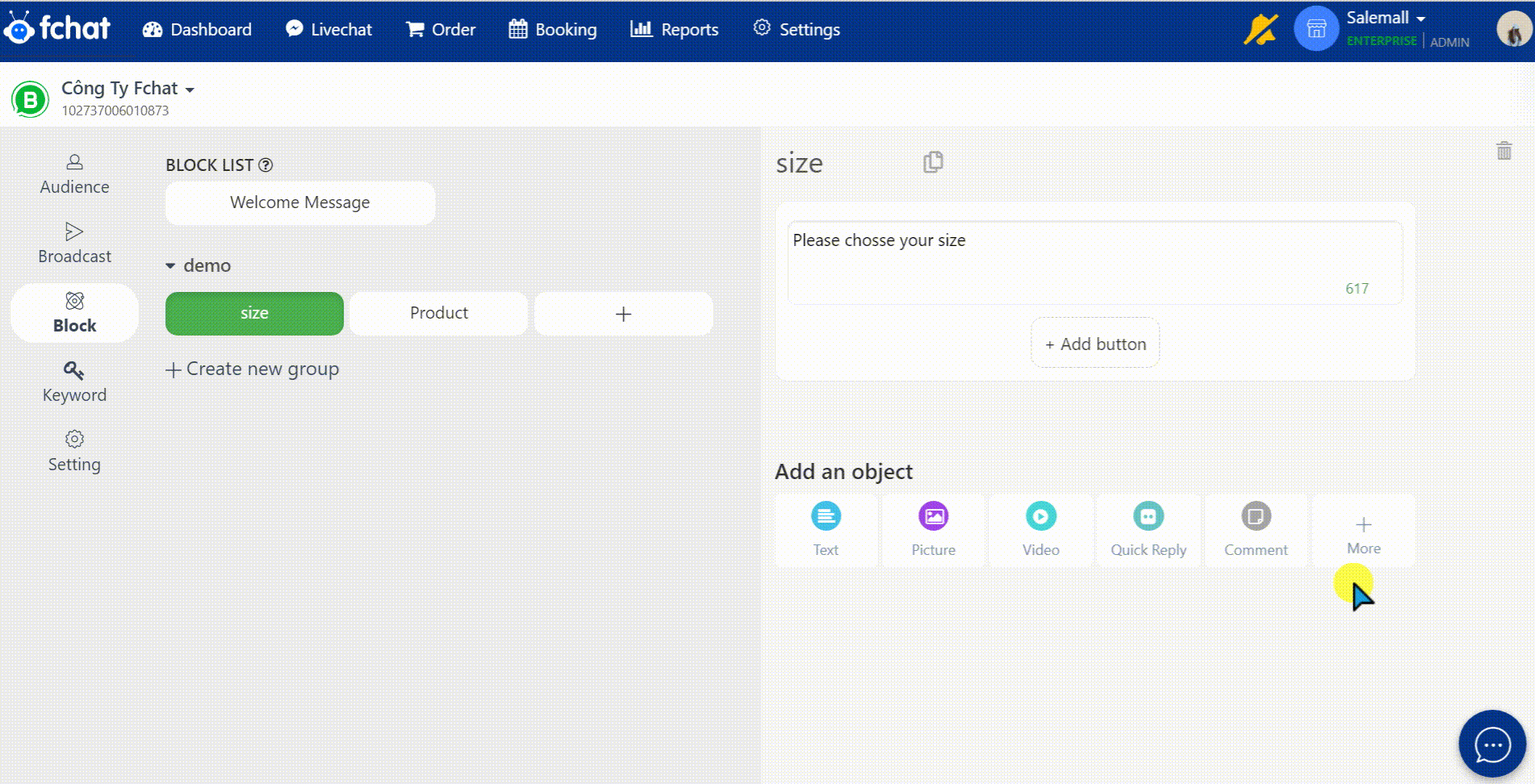Open the user profile avatar
Screen dimensions: 1535x784
(x=1514, y=29)
